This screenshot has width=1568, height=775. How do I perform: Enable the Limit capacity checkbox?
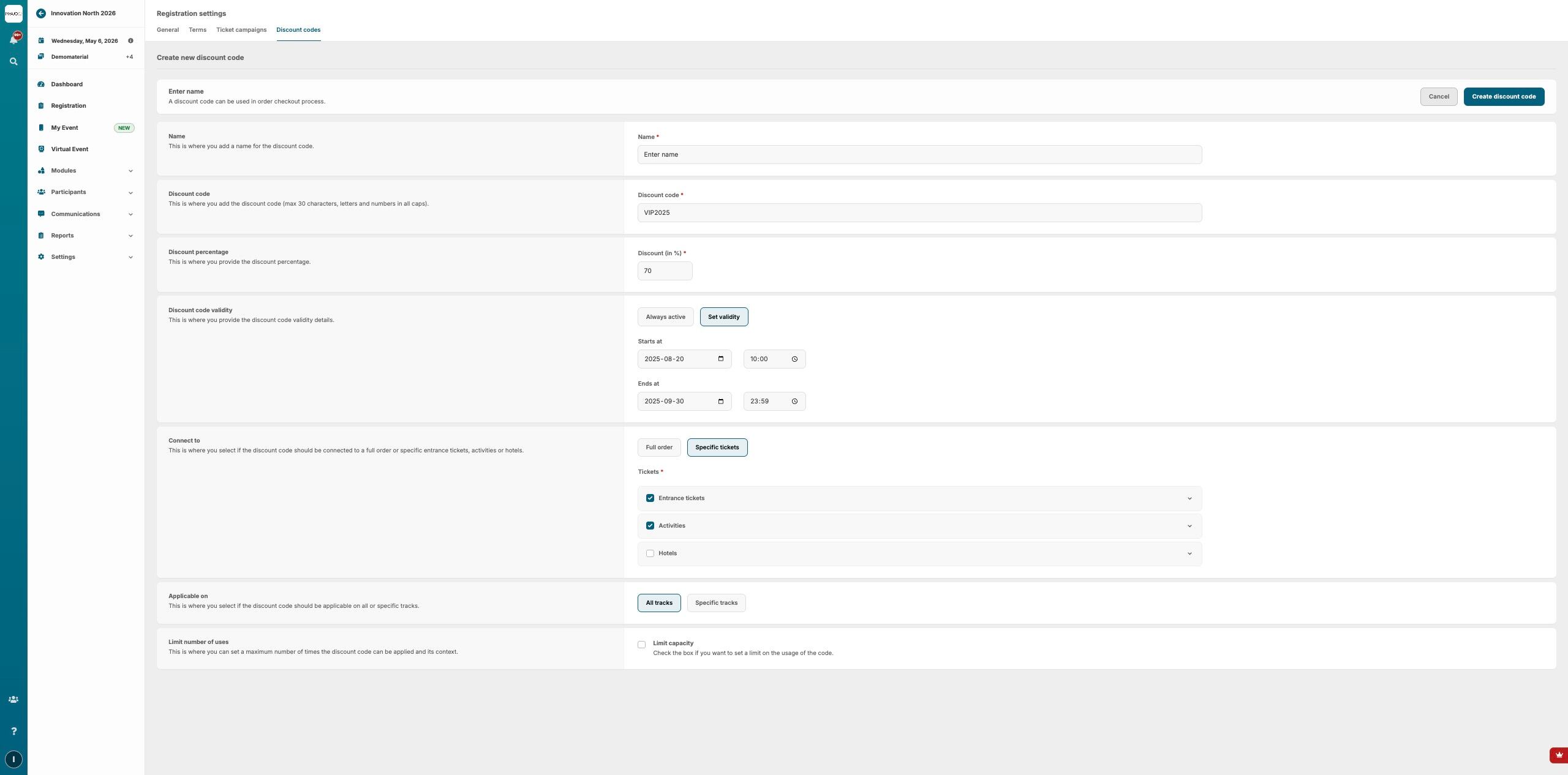[x=641, y=645]
